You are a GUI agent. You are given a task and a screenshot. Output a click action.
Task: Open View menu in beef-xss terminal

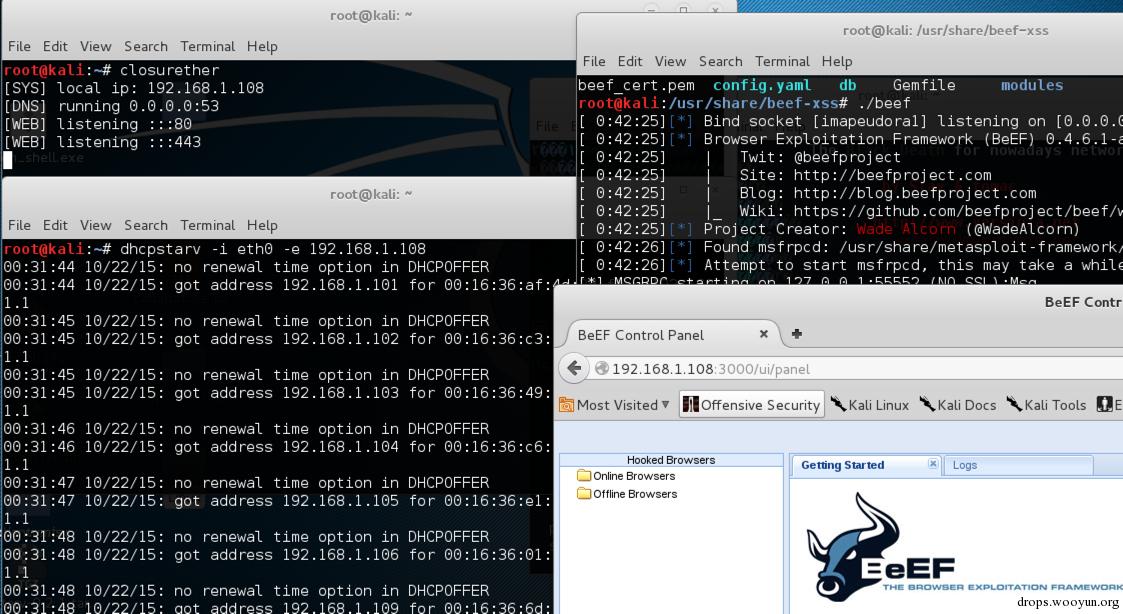coord(670,62)
